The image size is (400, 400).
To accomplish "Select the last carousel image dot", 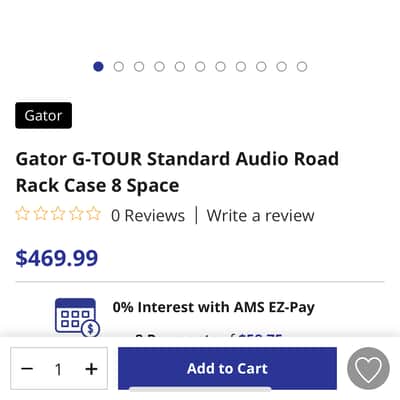I will click(x=302, y=67).
